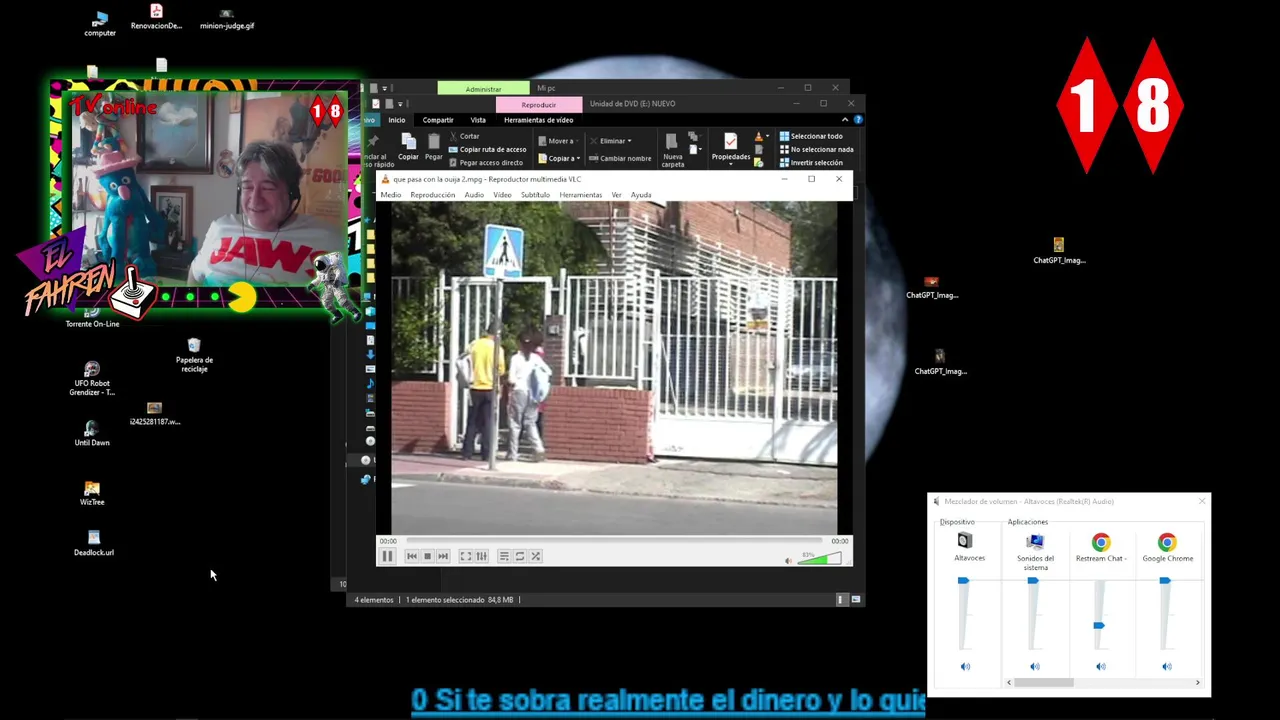Switch to Explorer Inicio ribbon tab
This screenshot has height=720, width=1280.
397,120
